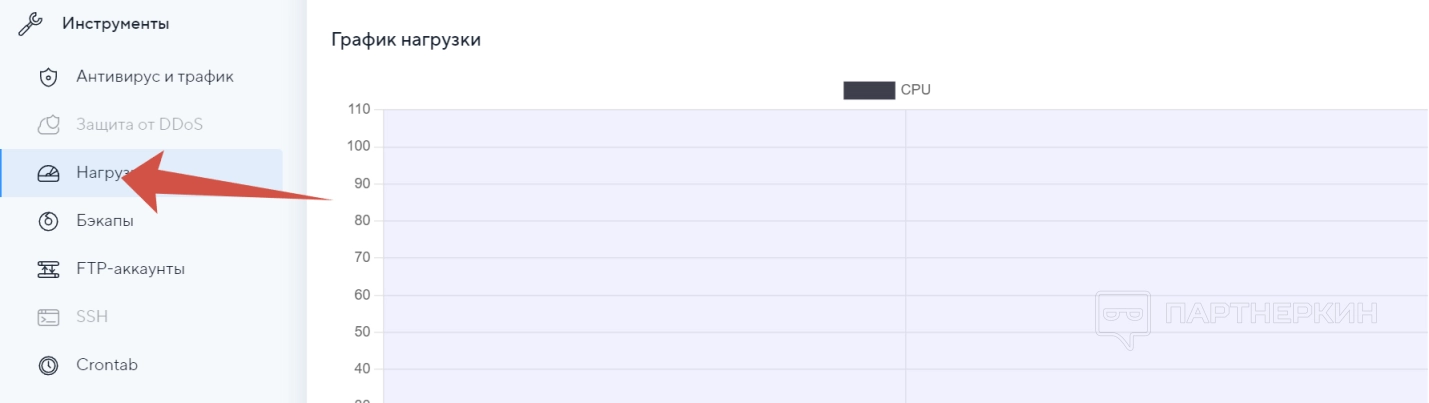This screenshot has height=403, width=1429.
Task: Click the transfer icon beside FTP-аккаунты
Action: pos(48,269)
